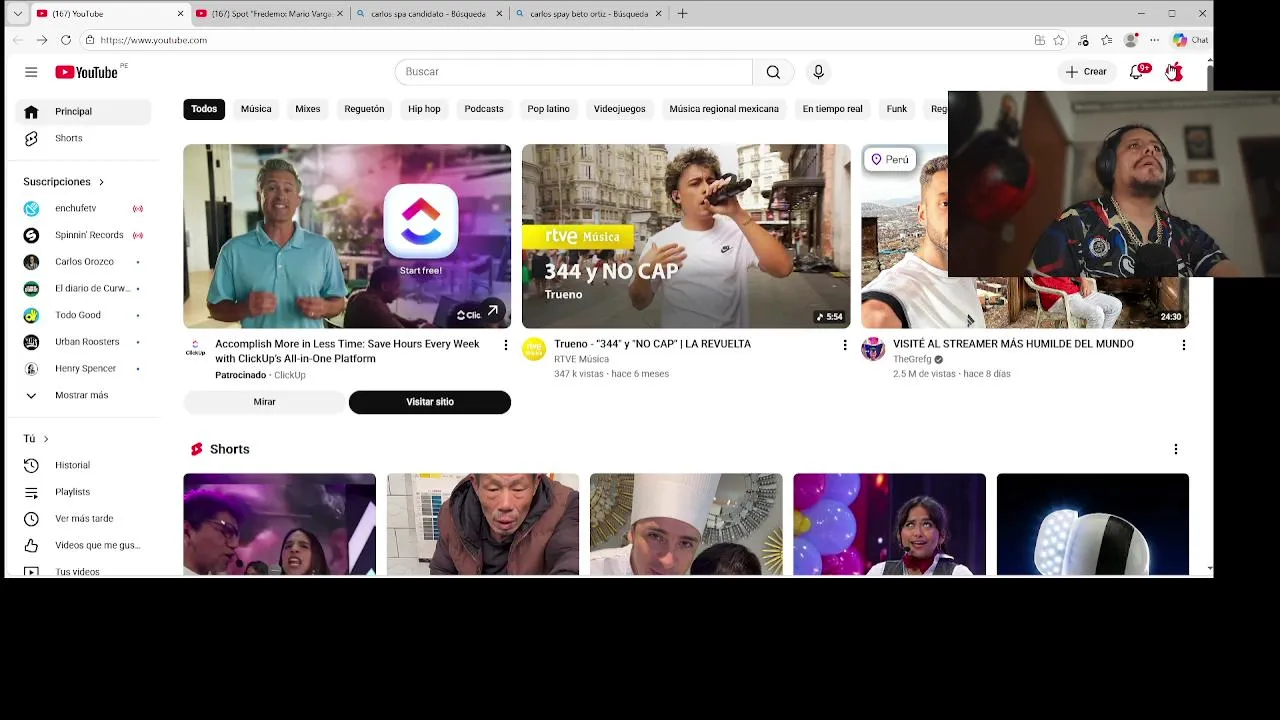Expand the Suscripciones section arrow
The image size is (1280, 720).
click(101, 182)
